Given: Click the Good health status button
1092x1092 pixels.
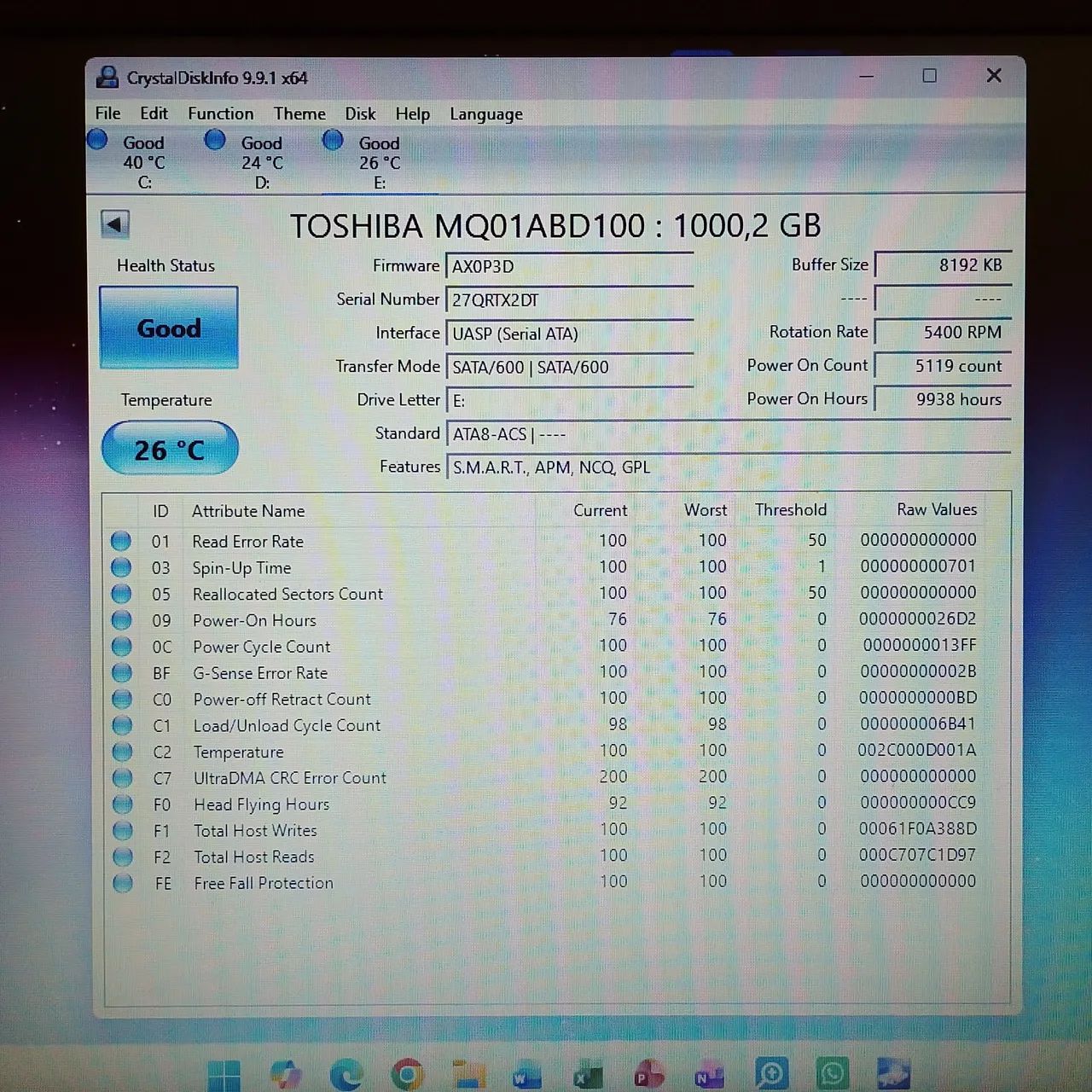Looking at the screenshot, I should coord(169,328).
